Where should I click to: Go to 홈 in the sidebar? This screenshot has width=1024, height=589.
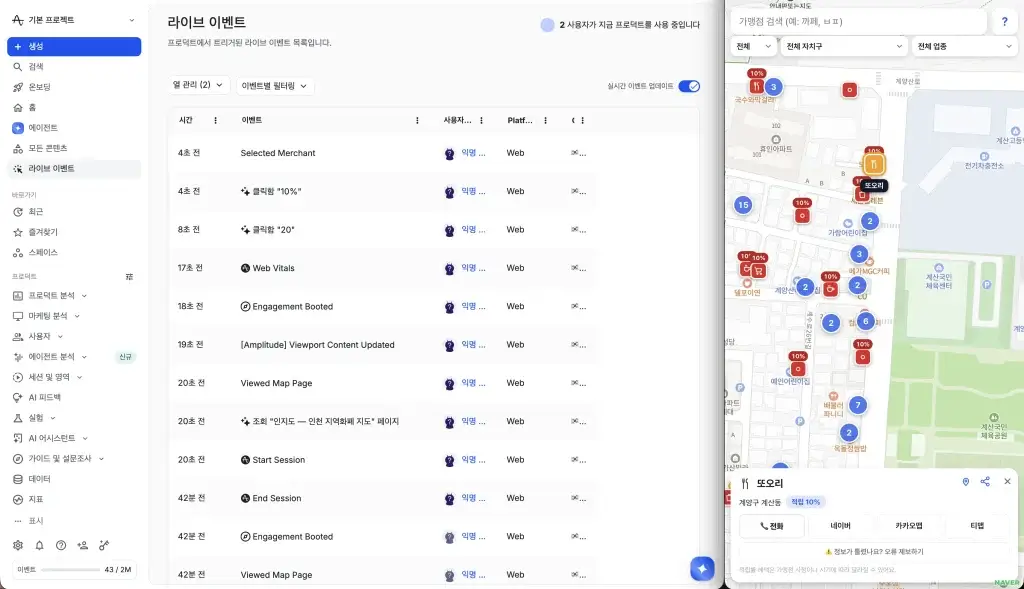[74, 107]
